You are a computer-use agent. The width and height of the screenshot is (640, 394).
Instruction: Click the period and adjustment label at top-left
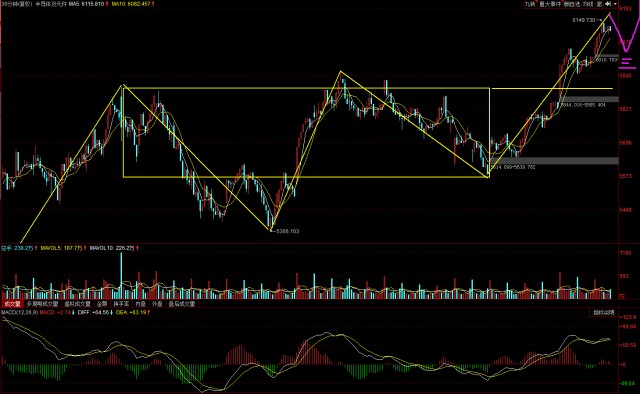pos(16,4)
